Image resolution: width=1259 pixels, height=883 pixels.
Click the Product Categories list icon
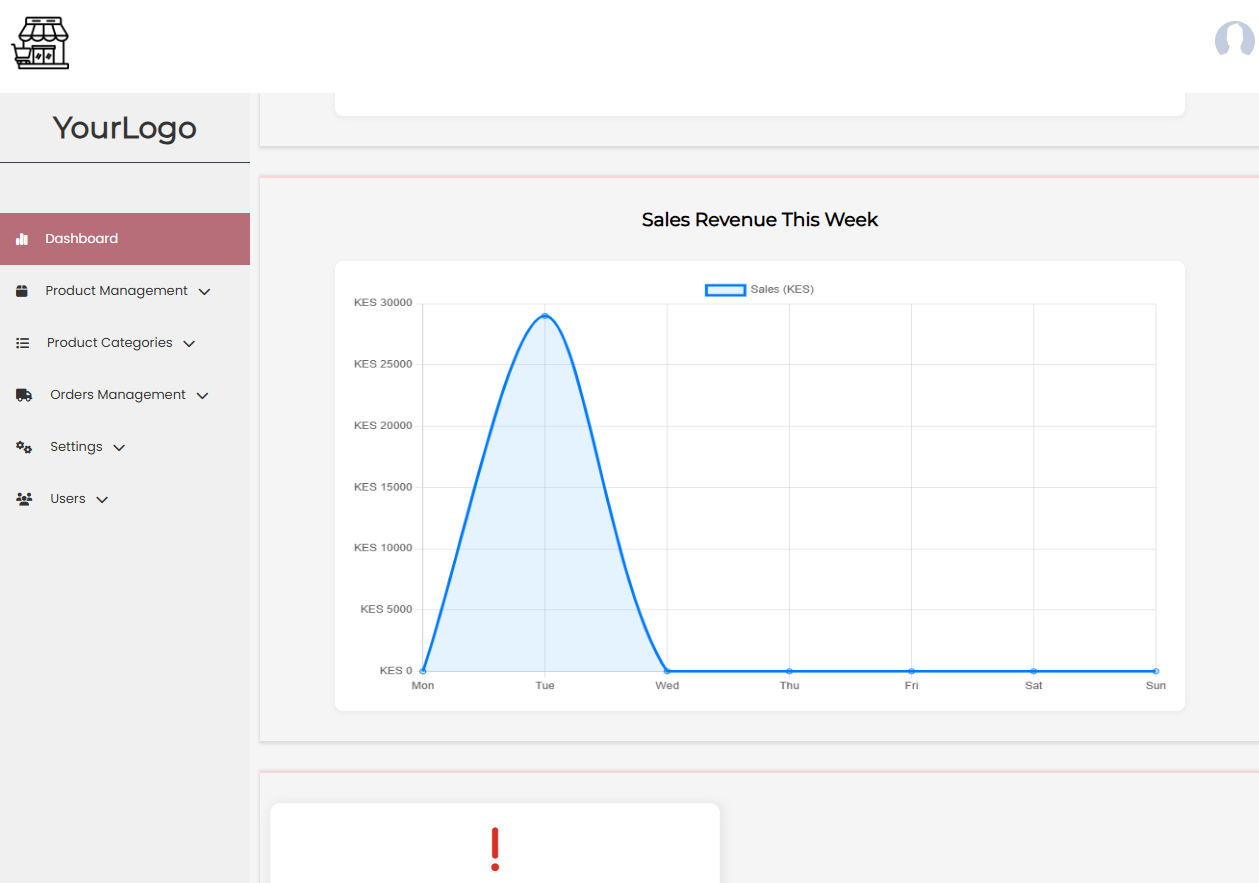[x=21, y=342]
